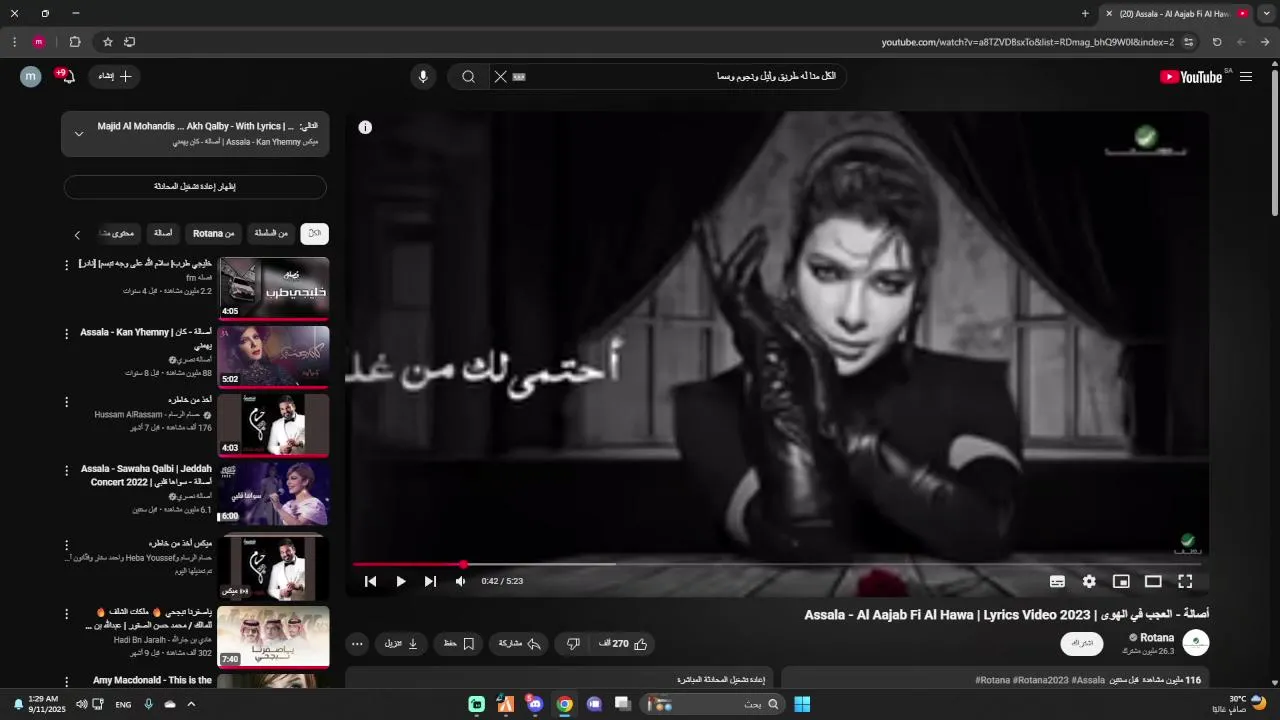Clear the search text with the X
The image size is (1280, 720).
pos(501,77)
